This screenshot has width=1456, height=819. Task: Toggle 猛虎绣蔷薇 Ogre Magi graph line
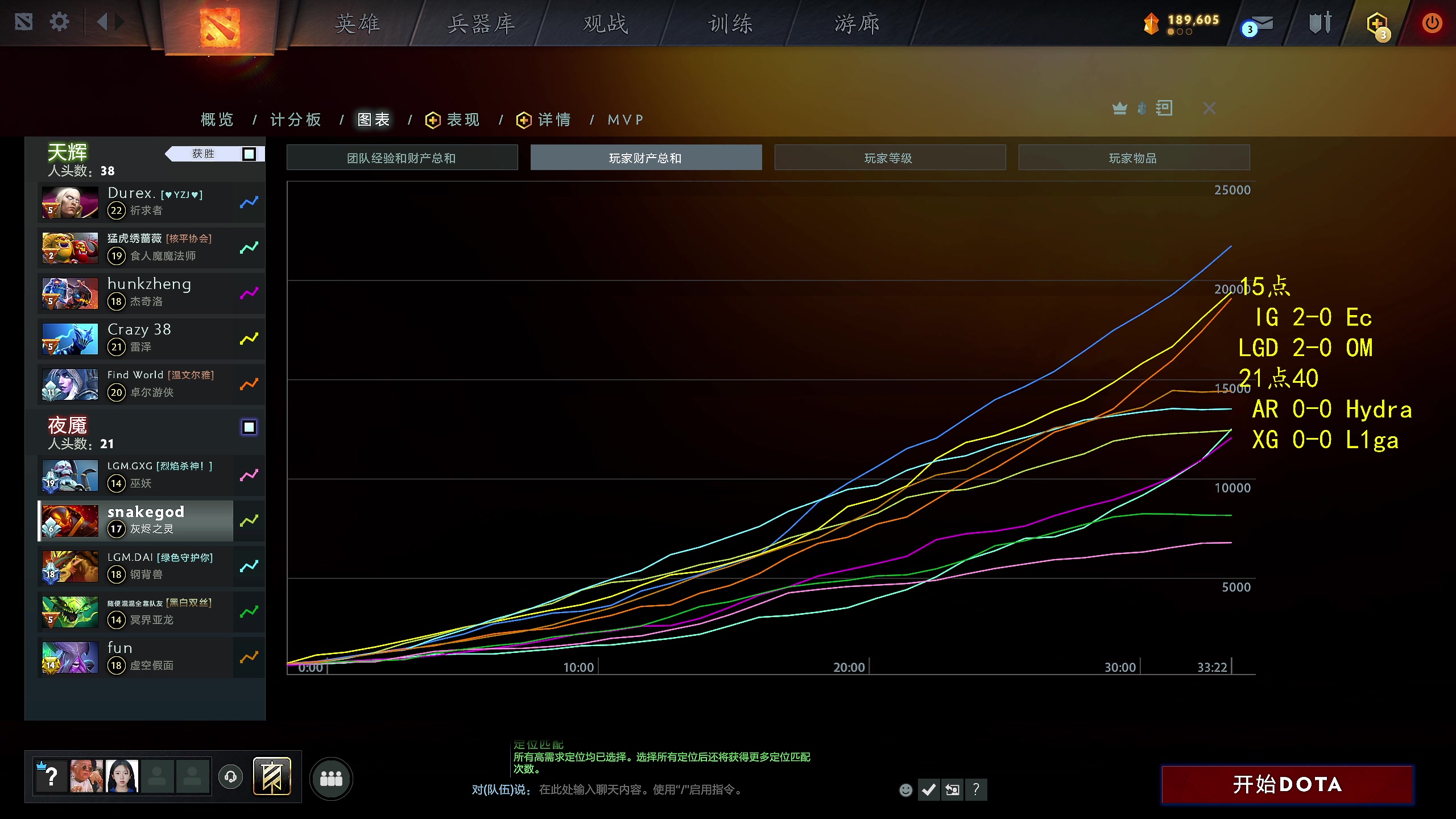point(249,247)
